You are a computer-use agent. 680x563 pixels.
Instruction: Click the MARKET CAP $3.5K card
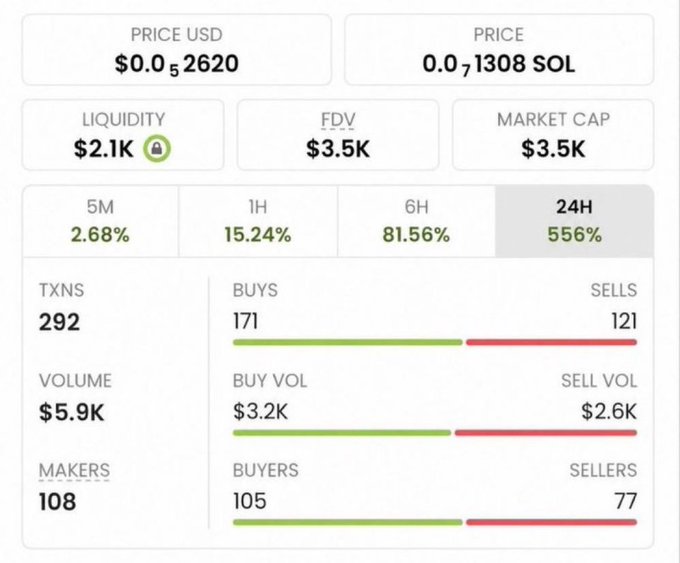(553, 135)
